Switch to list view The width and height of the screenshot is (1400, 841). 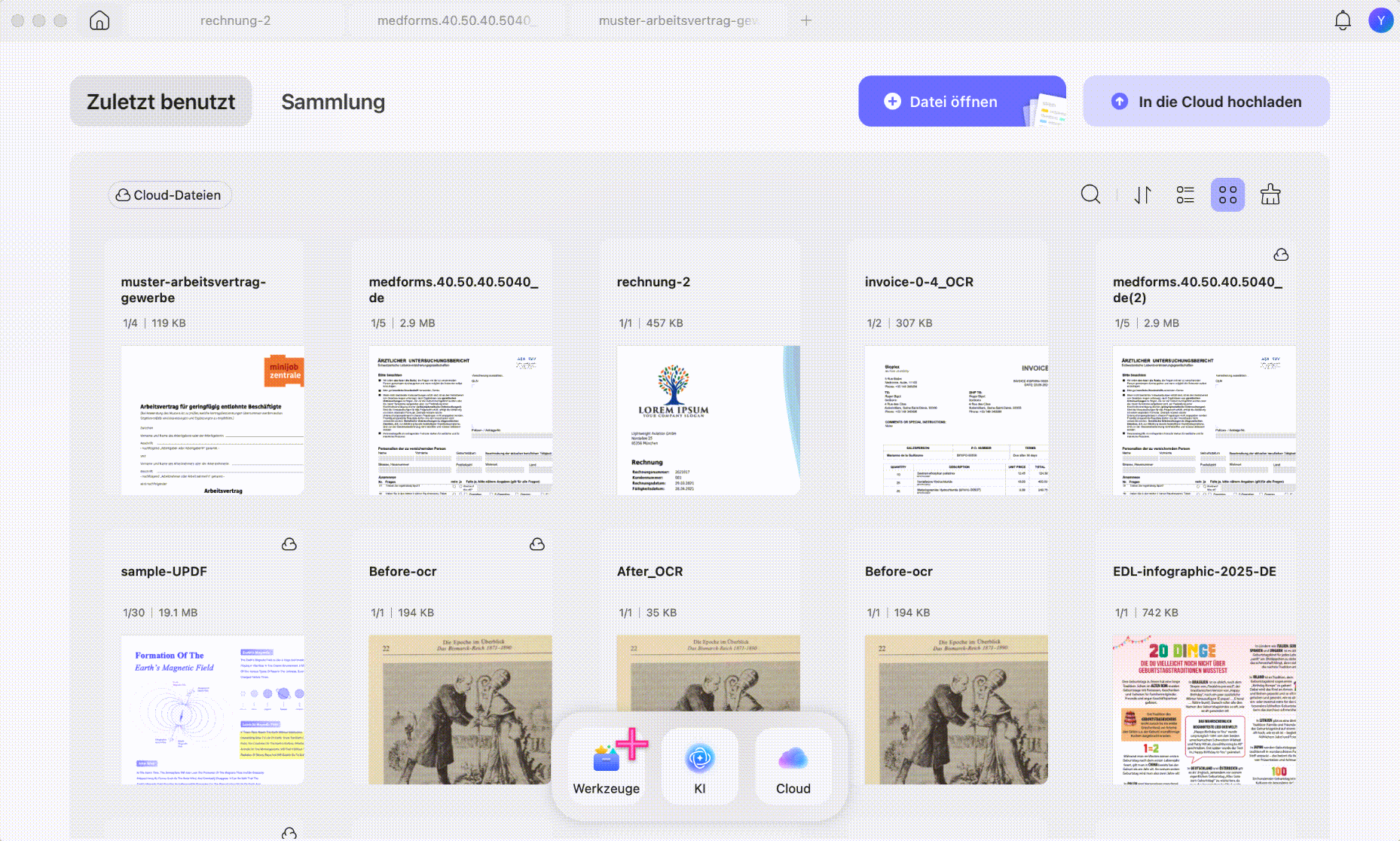(x=1185, y=194)
